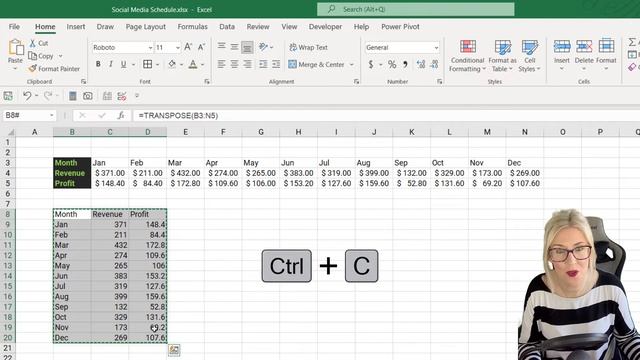The width and height of the screenshot is (640, 360).
Task: Set Top Align vertical alignment
Action: tap(222, 47)
